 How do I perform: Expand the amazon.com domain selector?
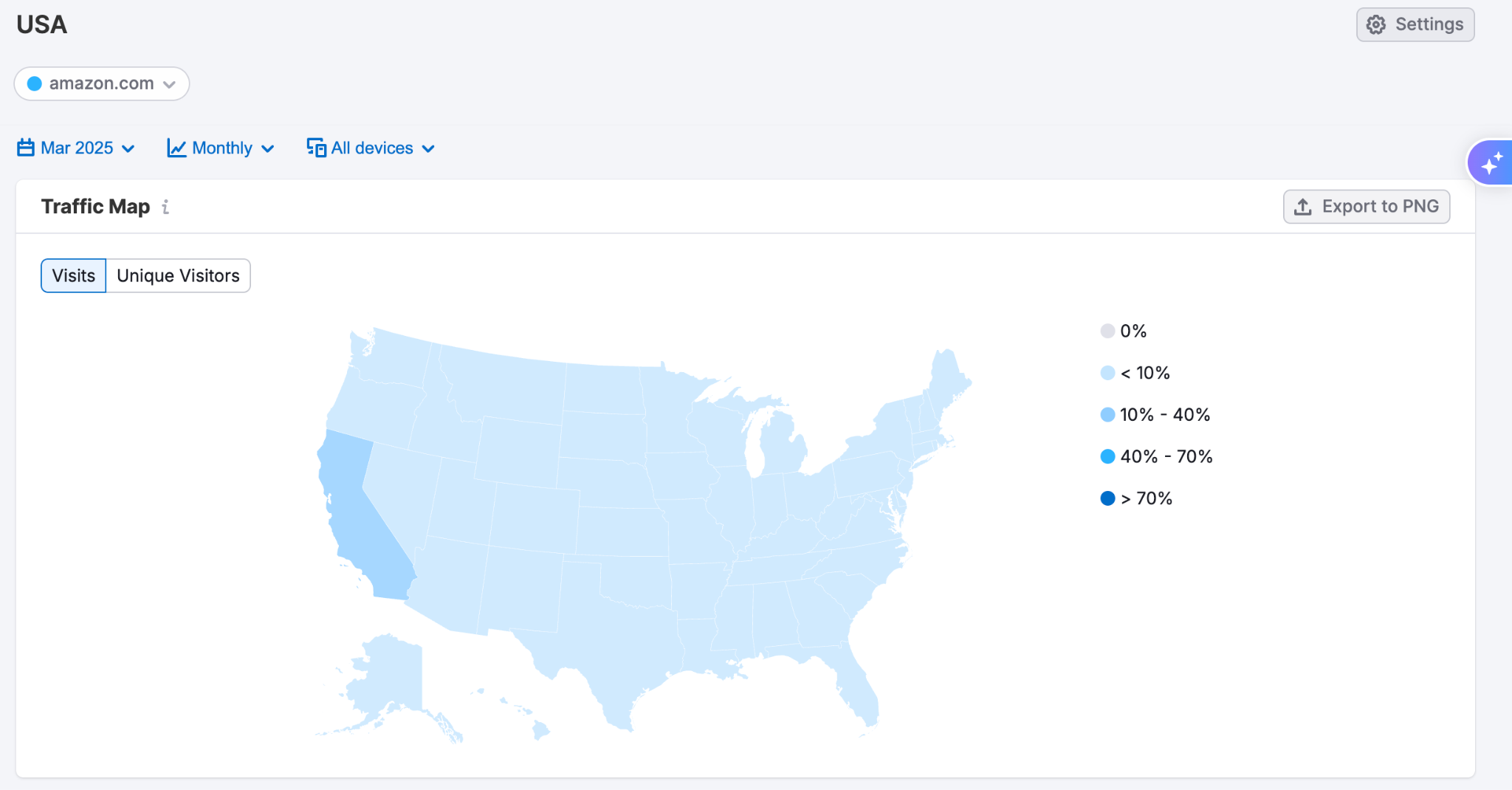[102, 83]
